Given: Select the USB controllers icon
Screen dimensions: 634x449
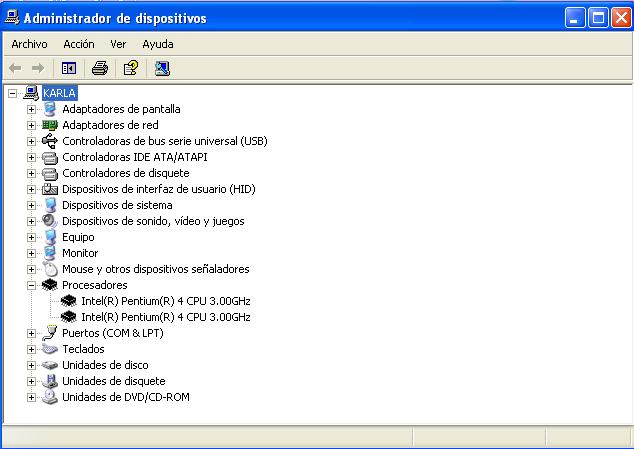Looking at the screenshot, I should click(x=50, y=141).
